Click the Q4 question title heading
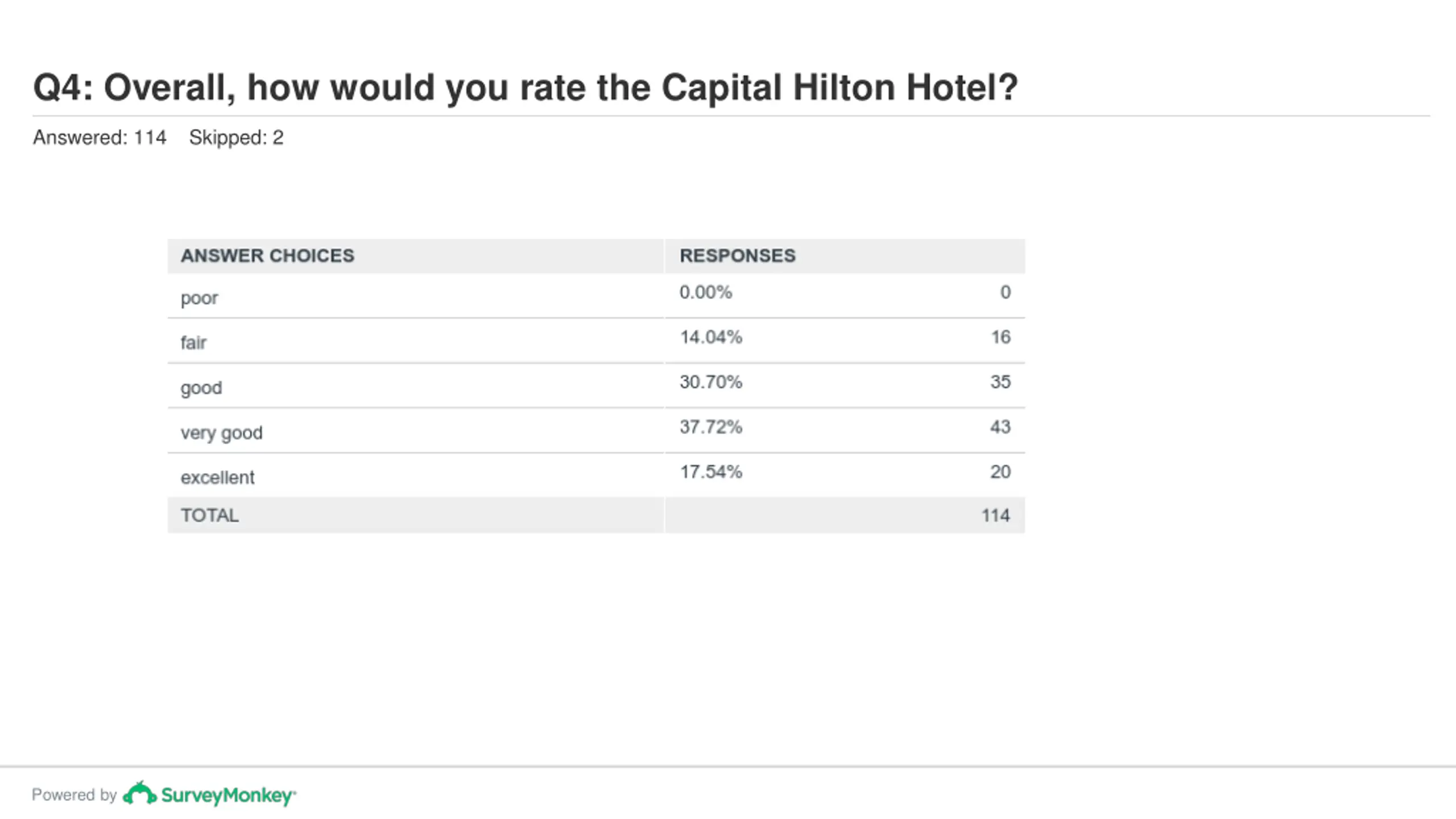This screenshot has width=1456, height=819. [526, 88]
